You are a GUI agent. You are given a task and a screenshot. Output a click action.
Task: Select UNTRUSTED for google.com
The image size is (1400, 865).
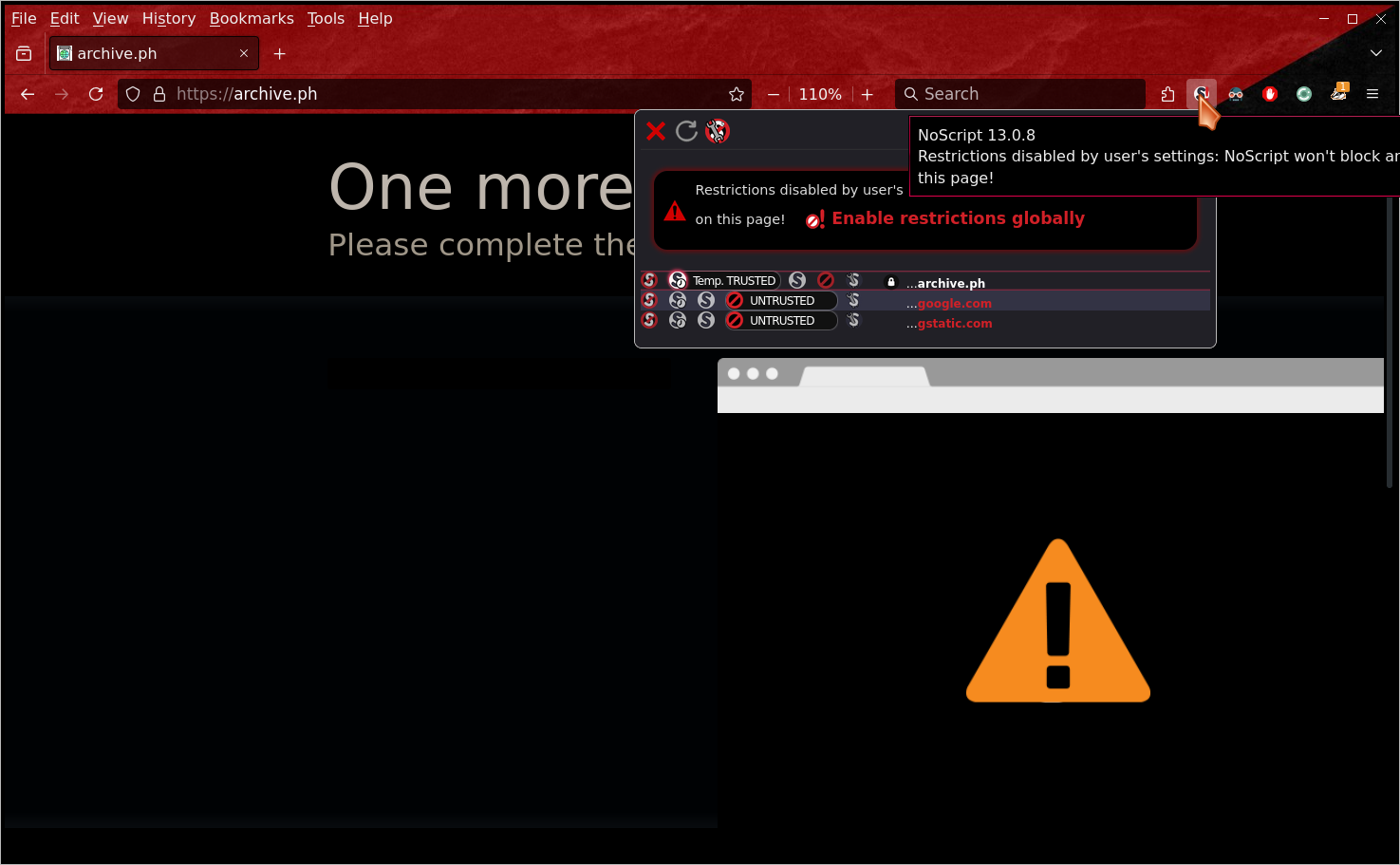[780, 300]
